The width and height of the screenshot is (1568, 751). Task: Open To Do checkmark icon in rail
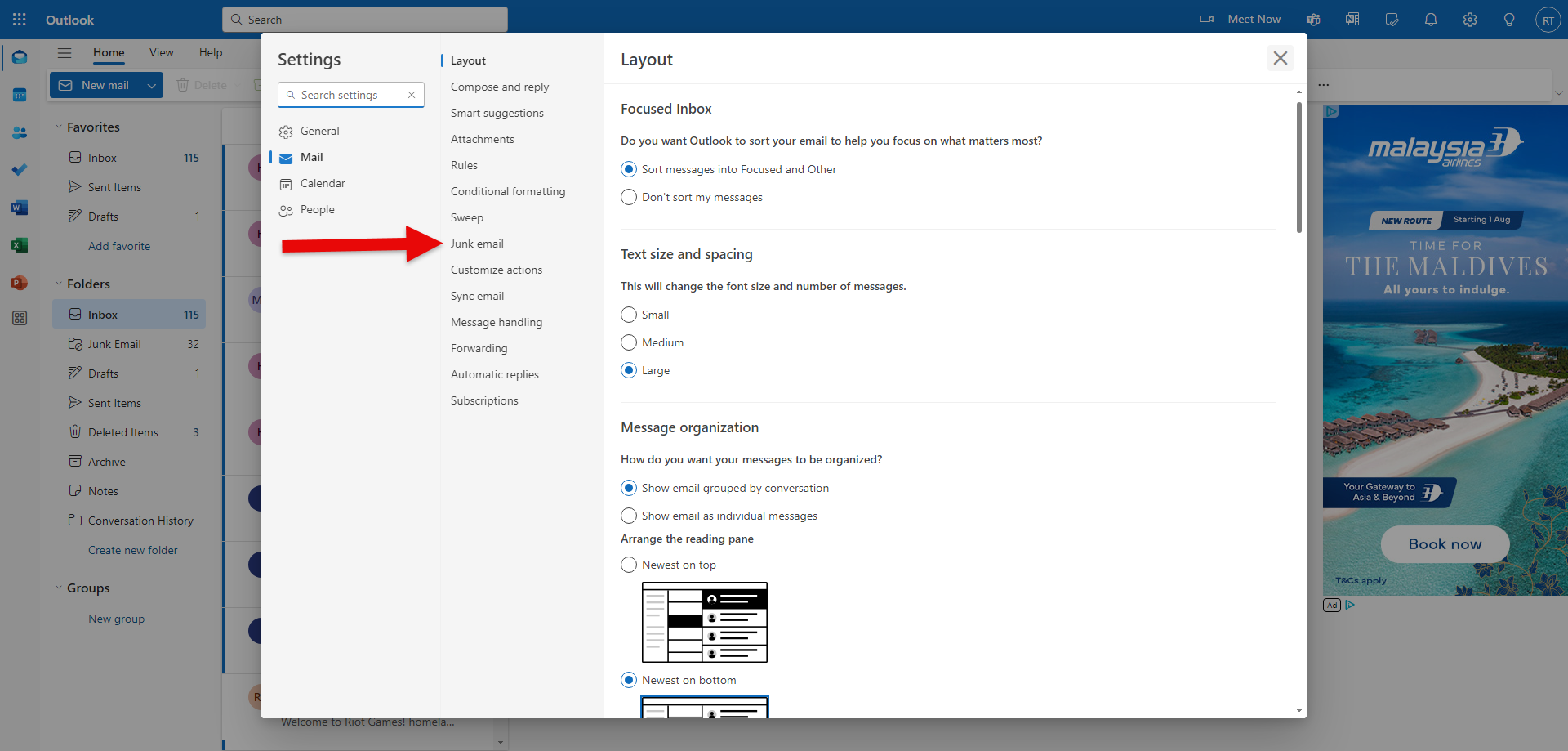pyautogui.click(x=20, y=170)
